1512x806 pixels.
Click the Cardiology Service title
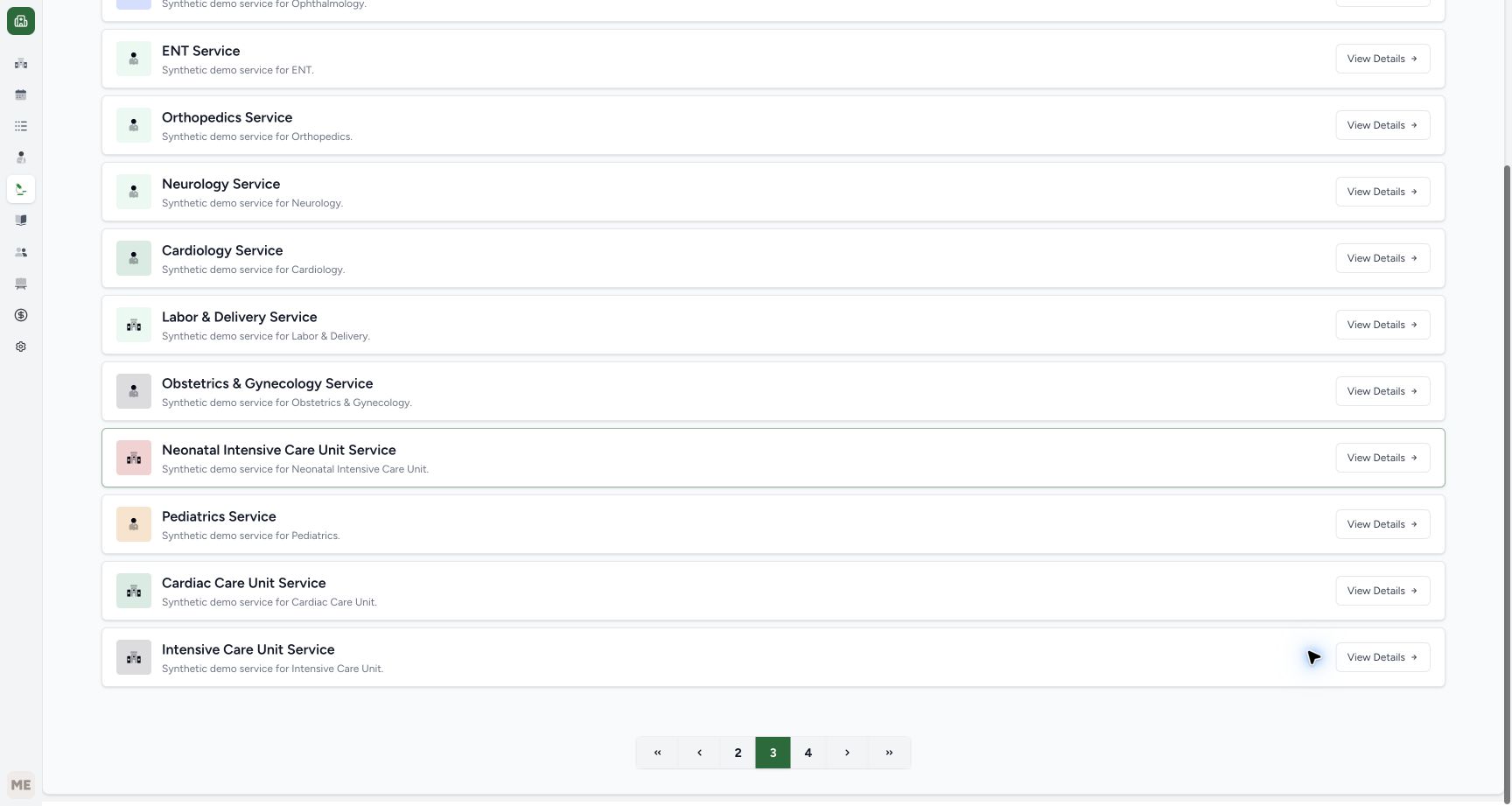222,250
